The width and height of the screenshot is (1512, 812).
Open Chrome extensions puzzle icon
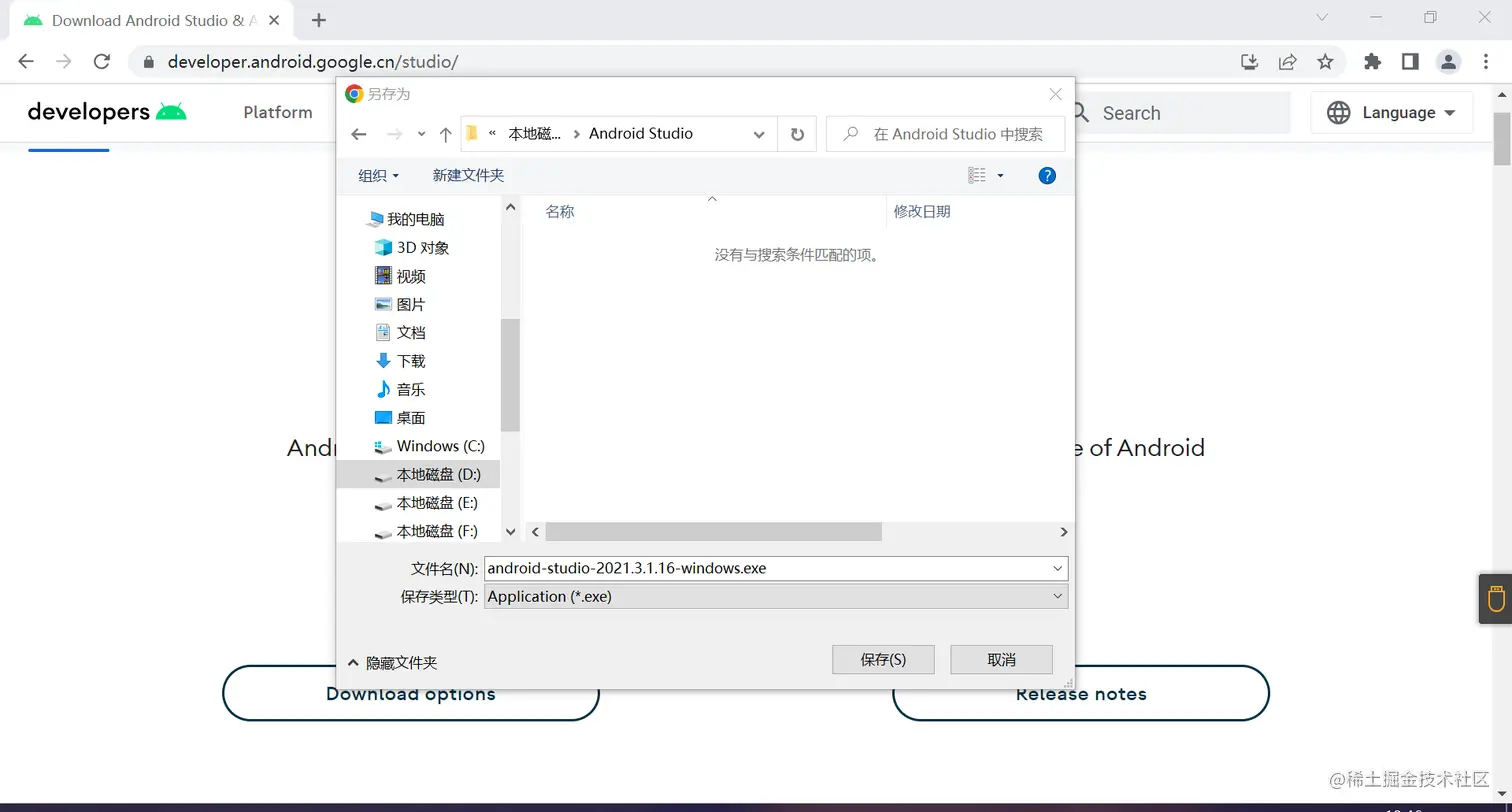(1372, 61)
